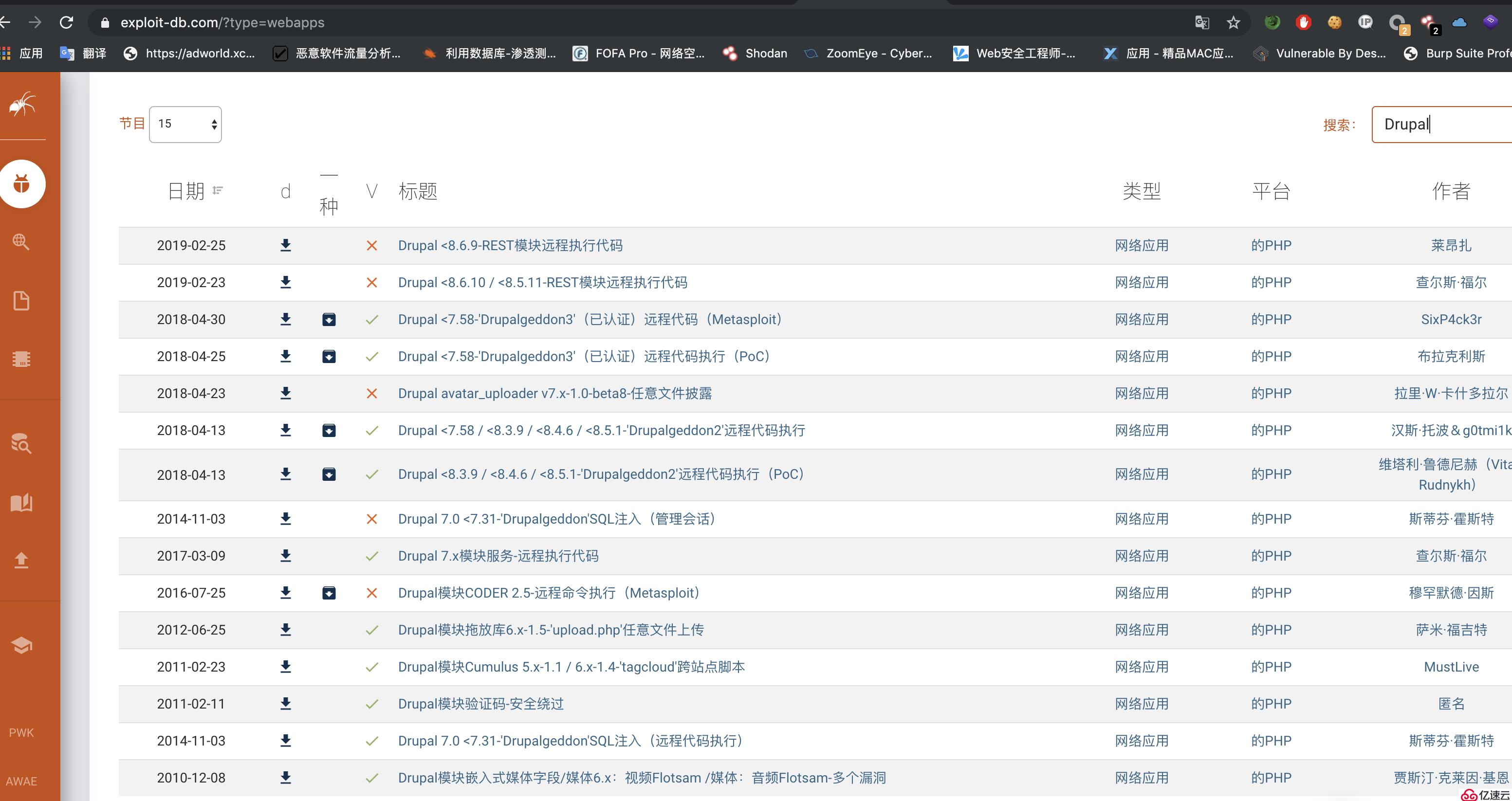Click author link SixP4ck3r
Image resolution: width=1512 pixels, height=801 pixels.
pyautogui.click(x=1451, y=319)
